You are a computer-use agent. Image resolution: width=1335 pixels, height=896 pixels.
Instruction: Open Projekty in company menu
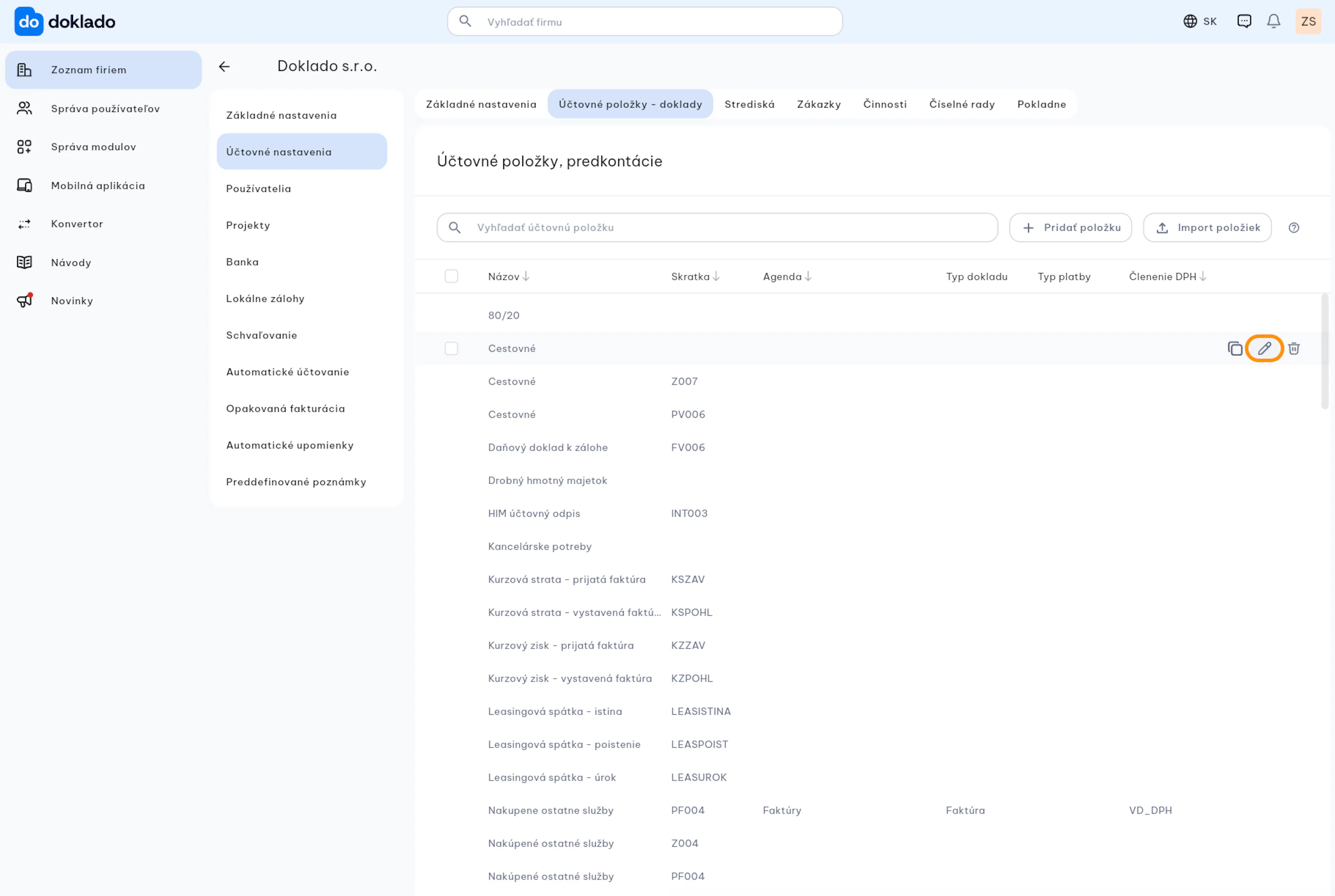click(x=302, y=225)
